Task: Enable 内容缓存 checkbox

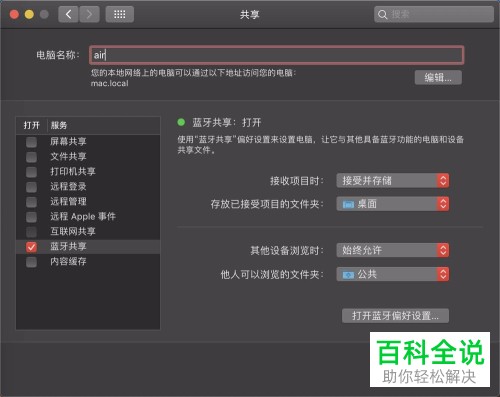Action: (x=32, y=262)
